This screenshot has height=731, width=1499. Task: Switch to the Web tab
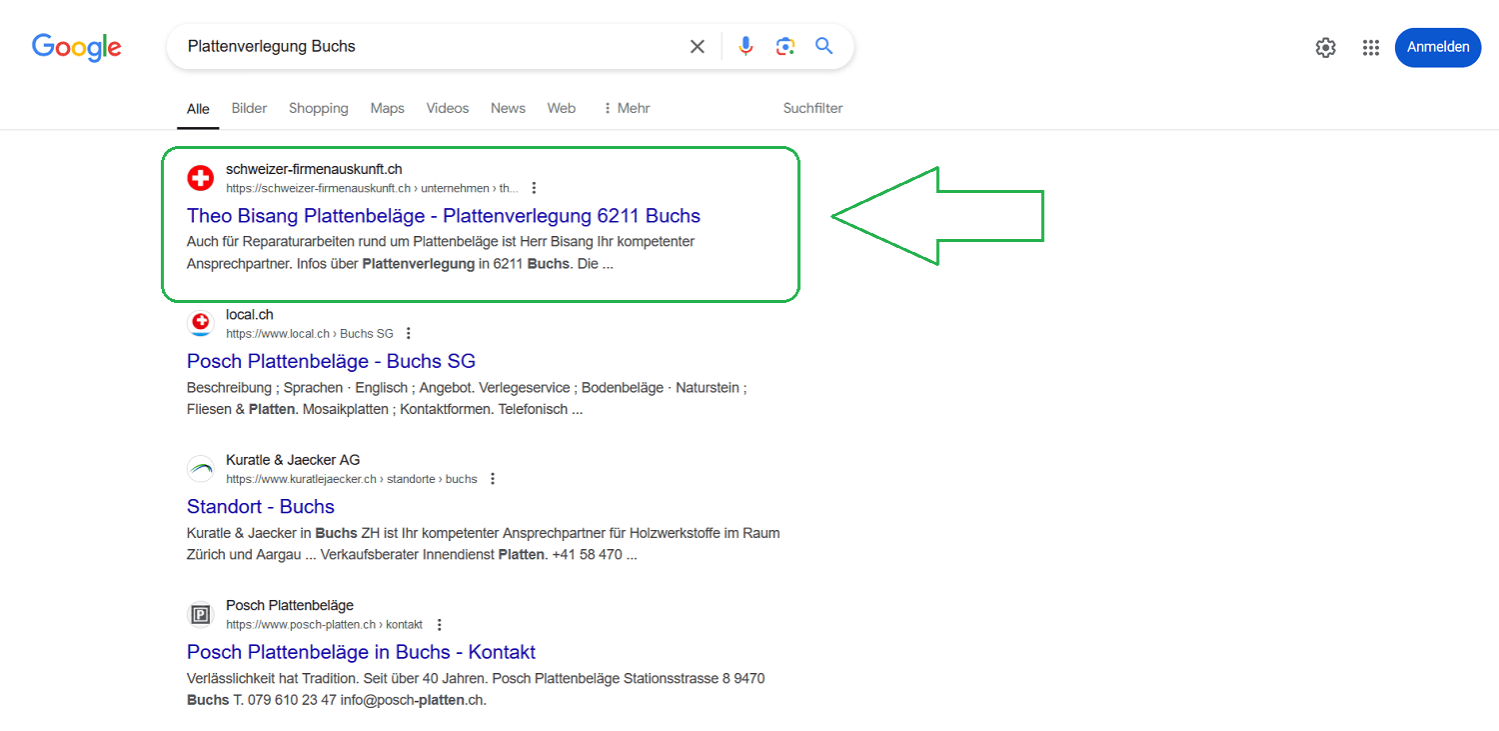[x=561, y=108]
